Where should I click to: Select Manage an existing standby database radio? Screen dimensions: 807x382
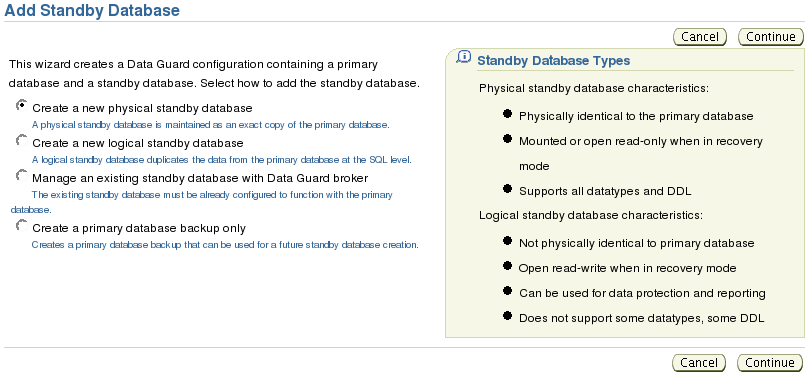[x=22, y=176]
